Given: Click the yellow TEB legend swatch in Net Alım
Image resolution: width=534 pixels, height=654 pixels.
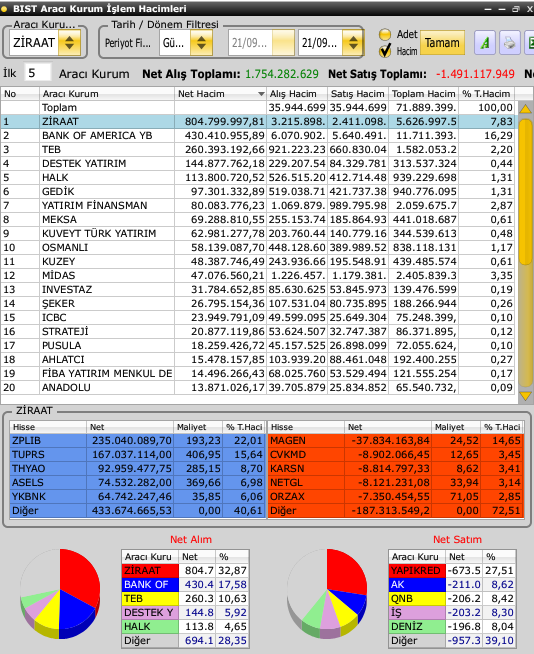Looking at the screenshot, I should (x=150, y=599).
